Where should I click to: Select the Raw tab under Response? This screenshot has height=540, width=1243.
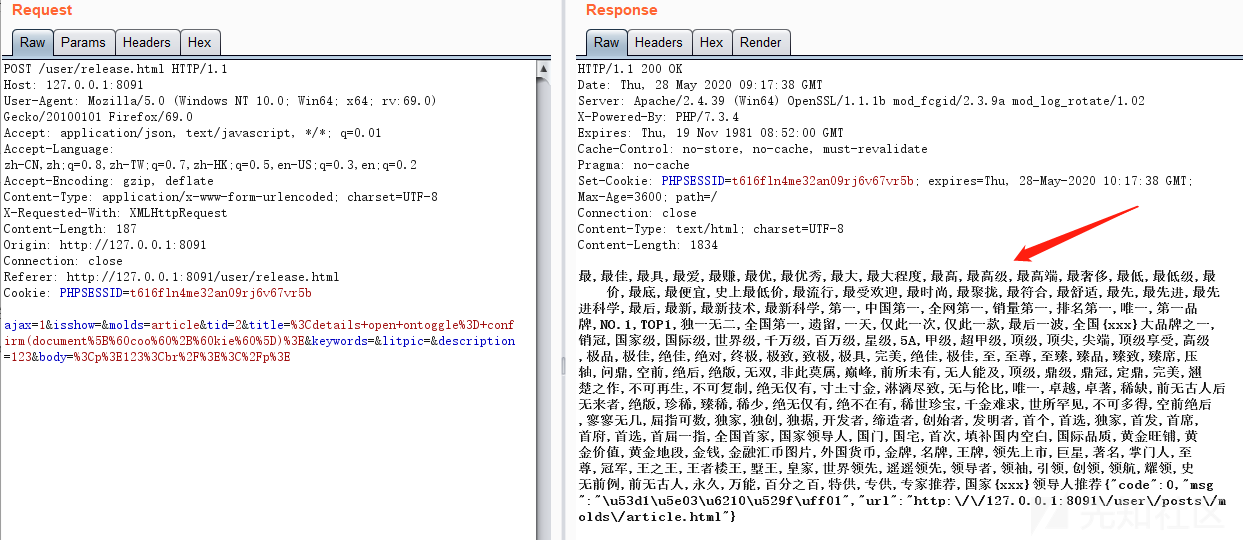(606, 42)
